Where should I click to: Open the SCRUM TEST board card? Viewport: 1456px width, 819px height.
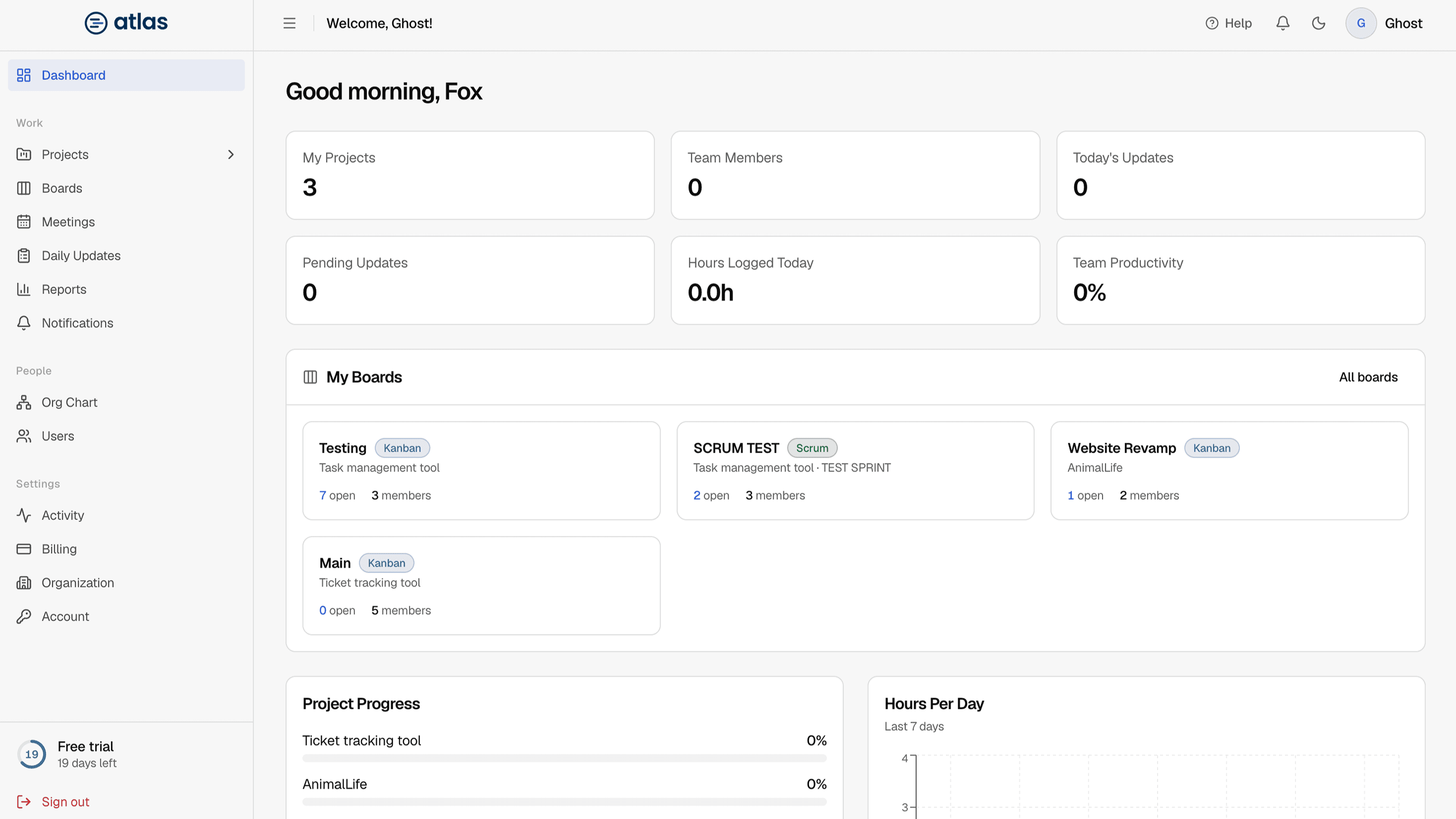tap(855, 470)
